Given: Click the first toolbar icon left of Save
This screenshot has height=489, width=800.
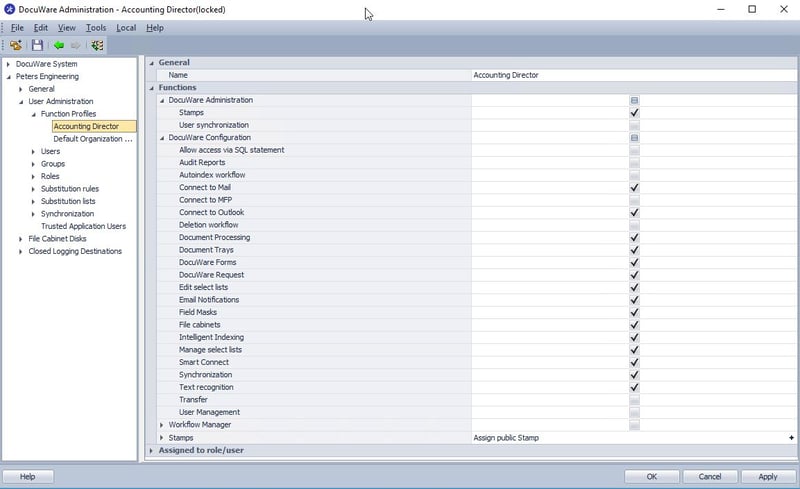Looking at the screenshot, I should pyautogui.click(x=17, y=45).
